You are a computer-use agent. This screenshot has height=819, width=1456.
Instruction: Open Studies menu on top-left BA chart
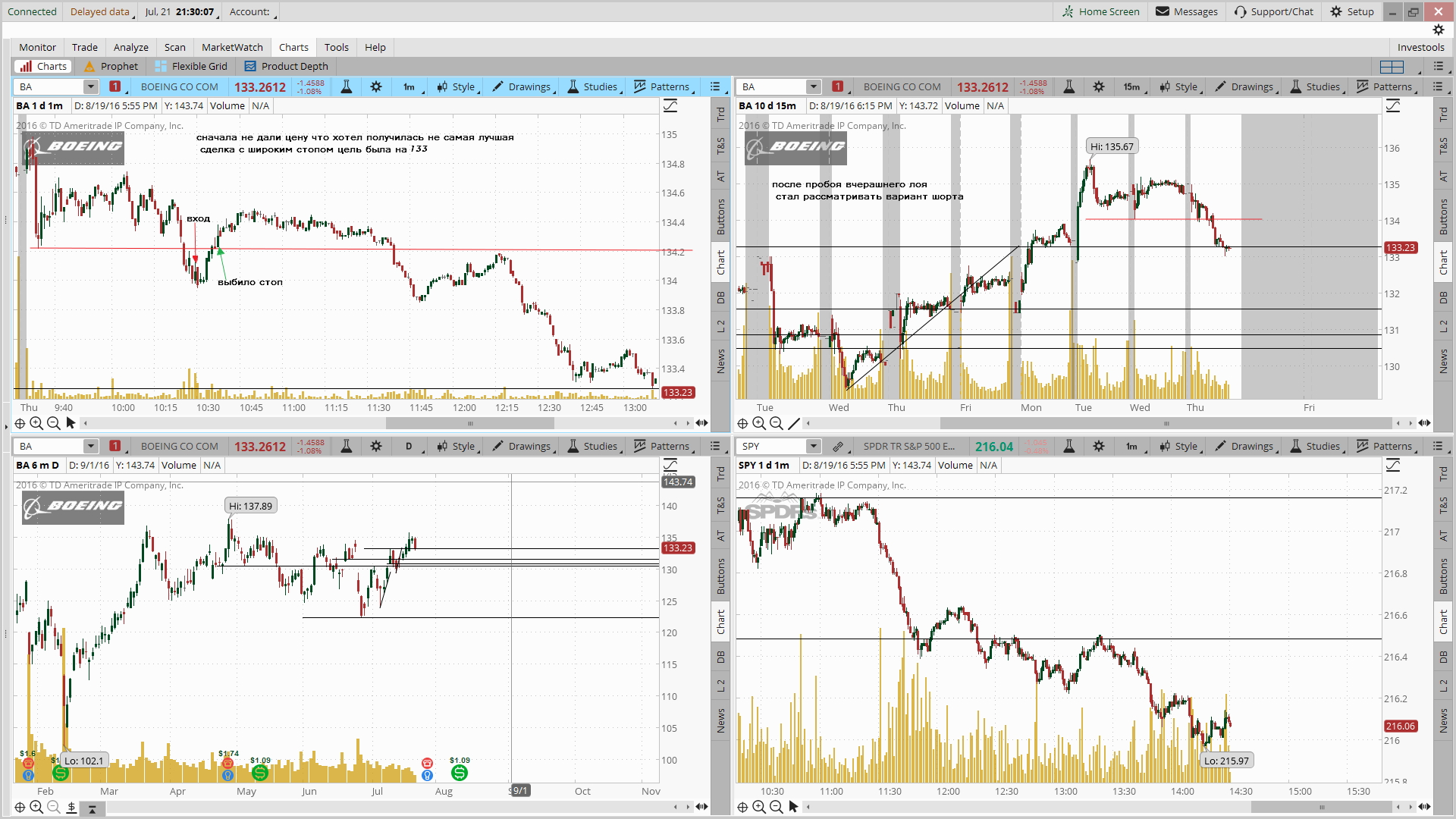click(594, 86)
